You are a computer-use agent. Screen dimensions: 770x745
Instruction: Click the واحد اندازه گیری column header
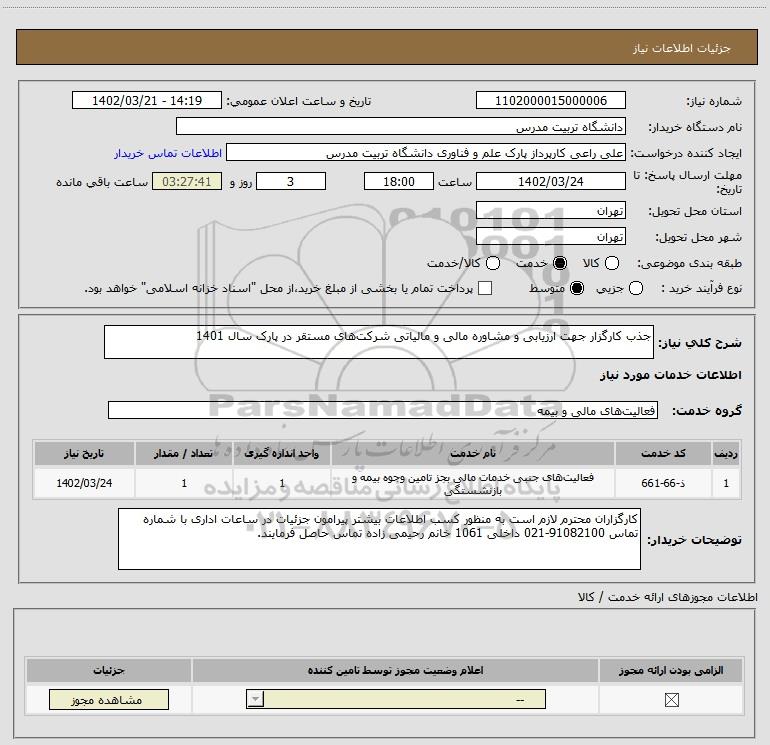click(x=282, y=453)
